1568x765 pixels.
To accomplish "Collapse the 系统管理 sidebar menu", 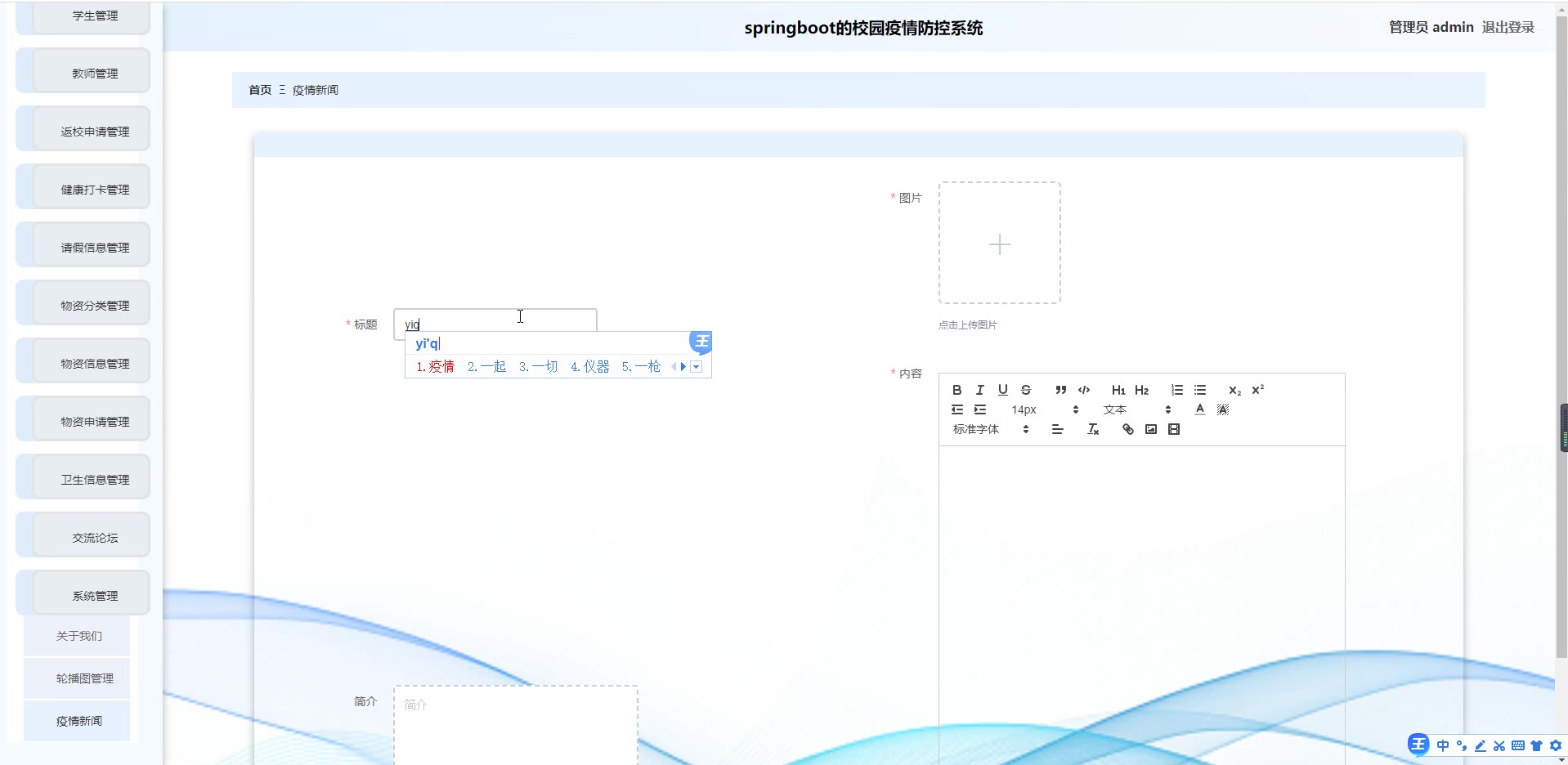I will [x=83, y=593].
